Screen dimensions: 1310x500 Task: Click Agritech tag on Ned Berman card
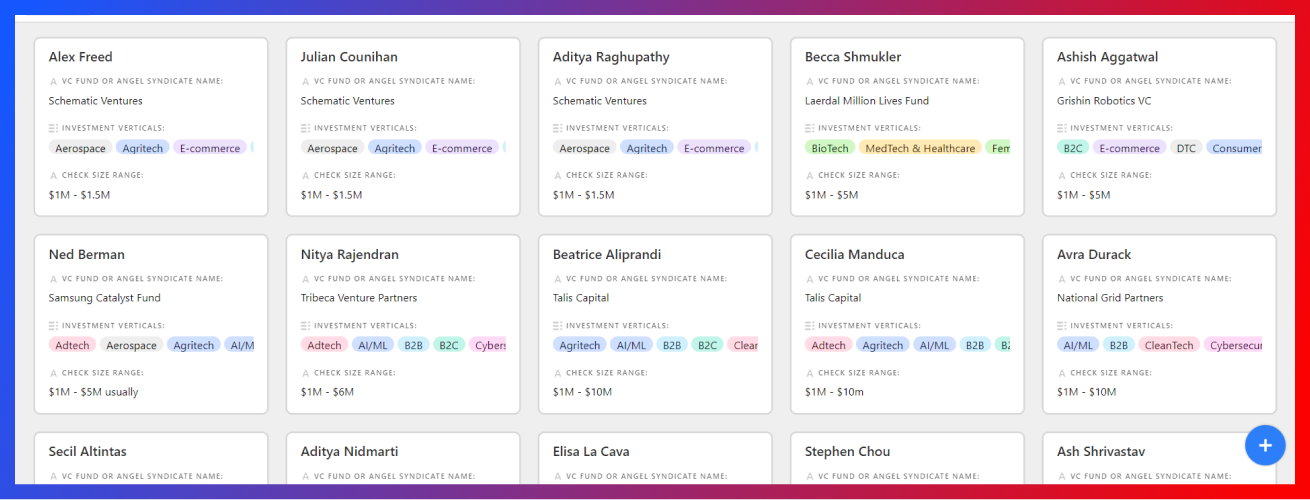[x=194, y=345]
